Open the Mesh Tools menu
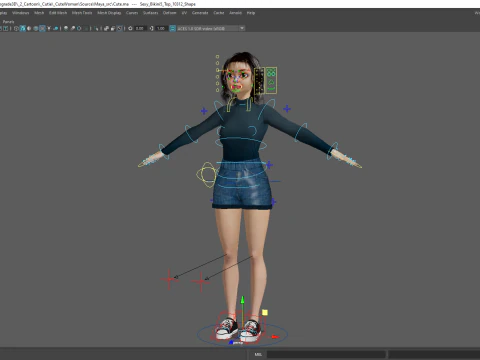 coord(82,13)
